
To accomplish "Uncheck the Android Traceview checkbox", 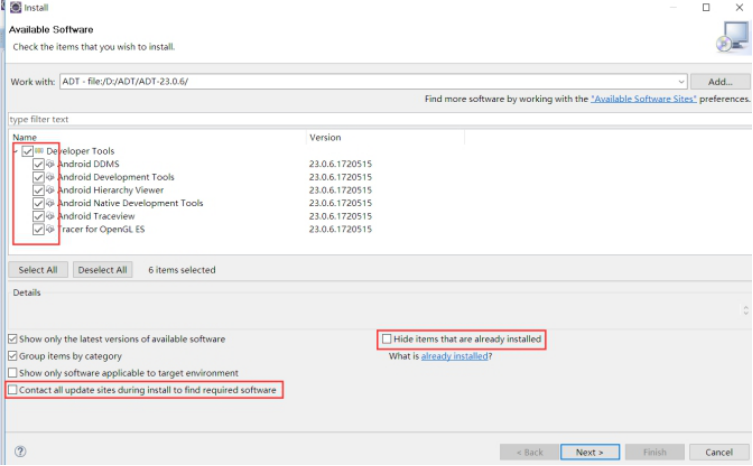I will coord(38,216).
